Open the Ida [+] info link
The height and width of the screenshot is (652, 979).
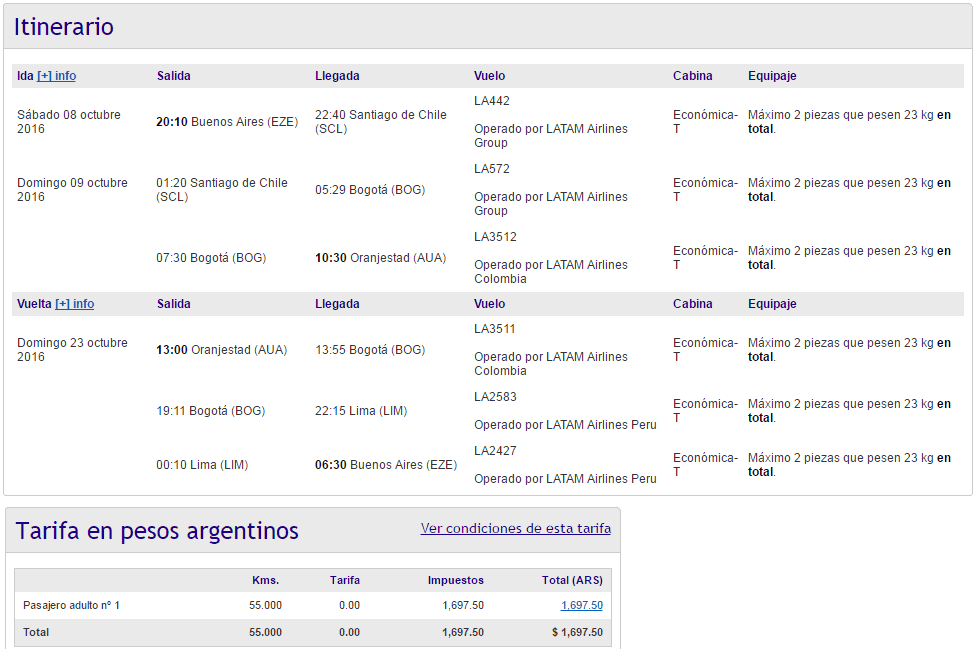point(57,76)
